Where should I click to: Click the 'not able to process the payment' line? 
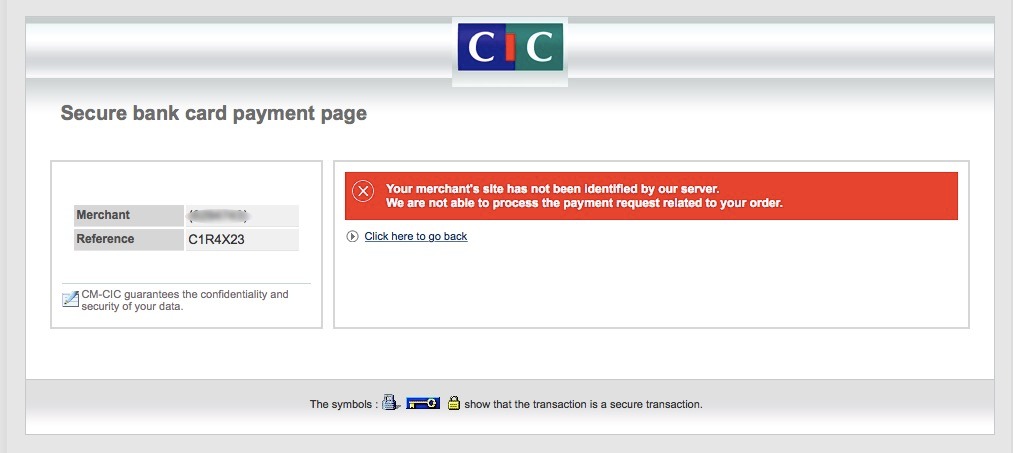coord(584,203)
